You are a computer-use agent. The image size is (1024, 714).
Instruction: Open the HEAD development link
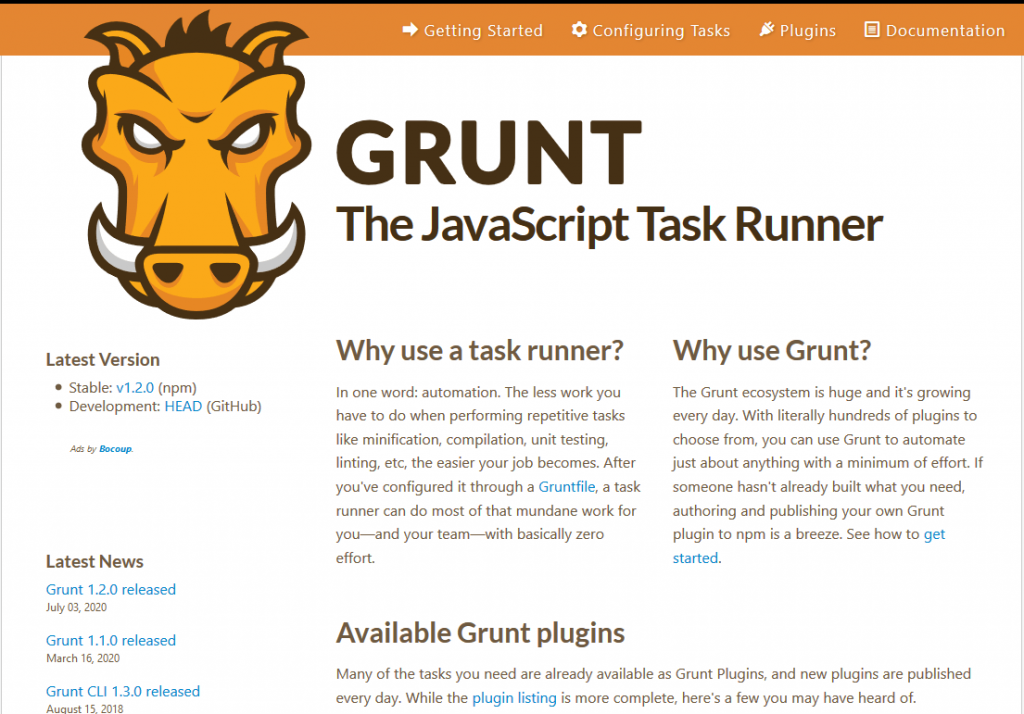coord(183,406)
